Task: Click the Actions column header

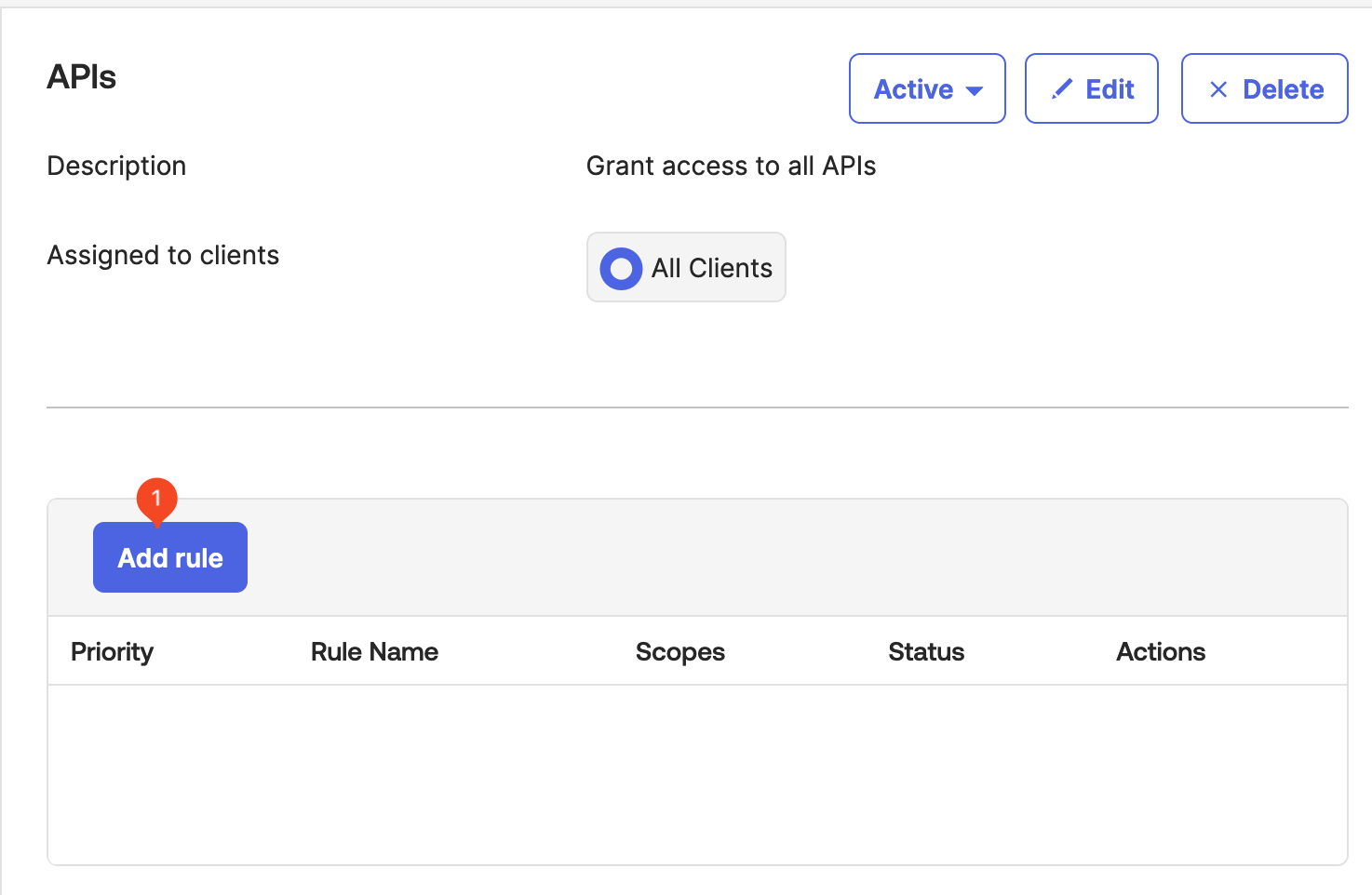Action: (1160, 652)
